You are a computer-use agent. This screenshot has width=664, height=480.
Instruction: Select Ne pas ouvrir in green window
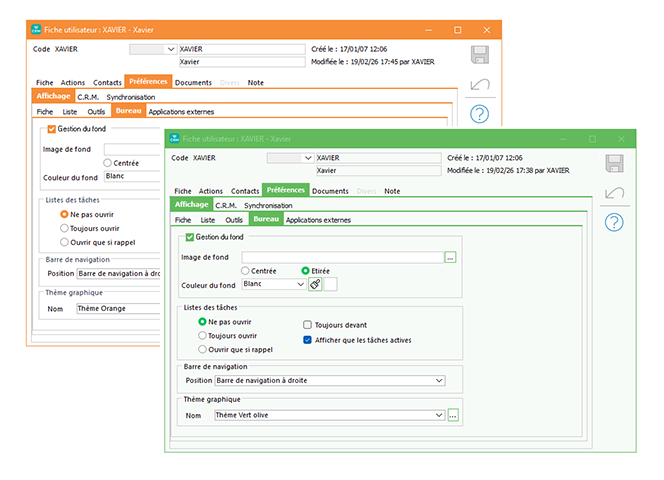point(202,322)
